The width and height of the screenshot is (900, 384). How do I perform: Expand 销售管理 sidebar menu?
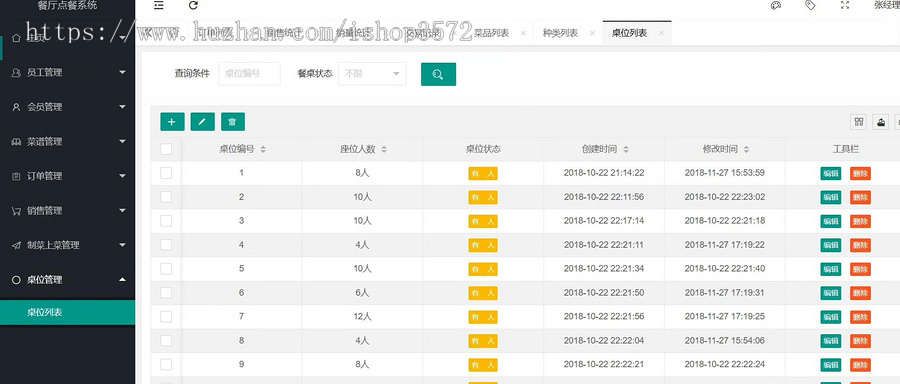click(68, 211)
